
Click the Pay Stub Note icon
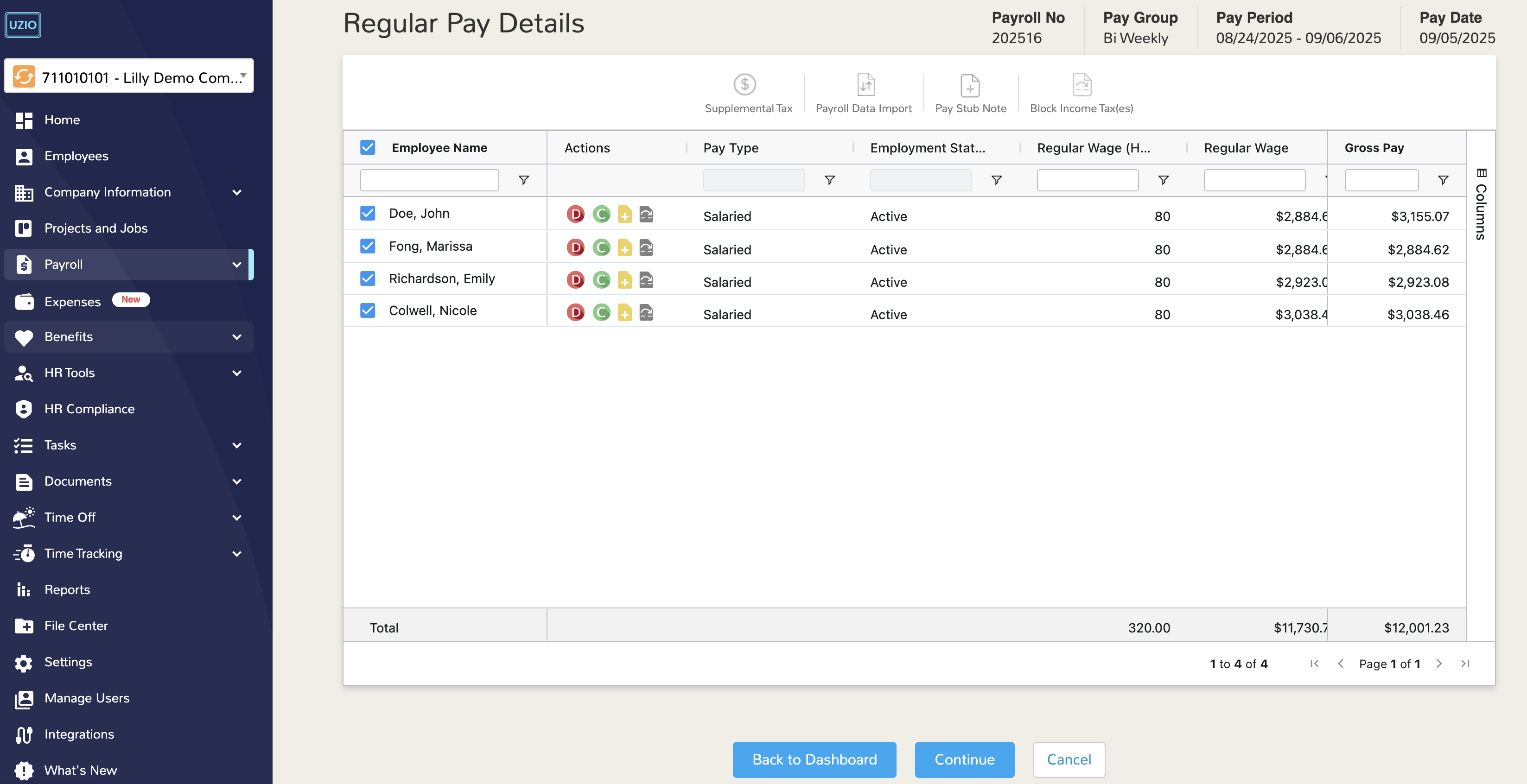(x=970, y=85)
